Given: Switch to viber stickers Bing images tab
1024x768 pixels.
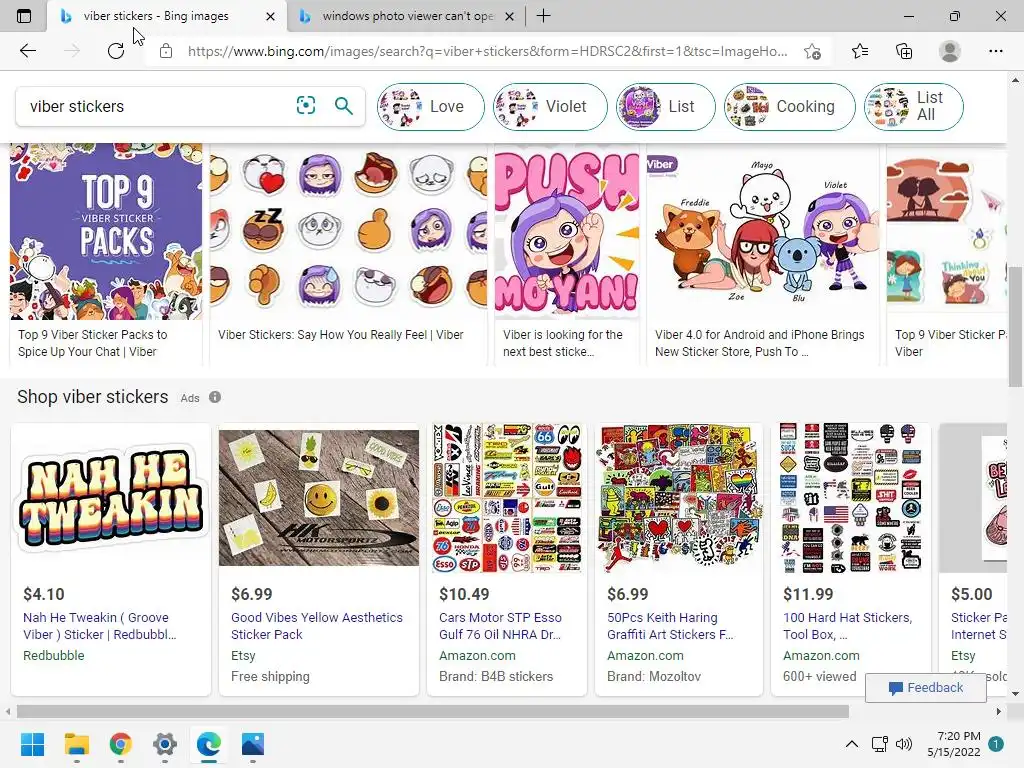Looking at the screenshot, I should pos(155,16).
